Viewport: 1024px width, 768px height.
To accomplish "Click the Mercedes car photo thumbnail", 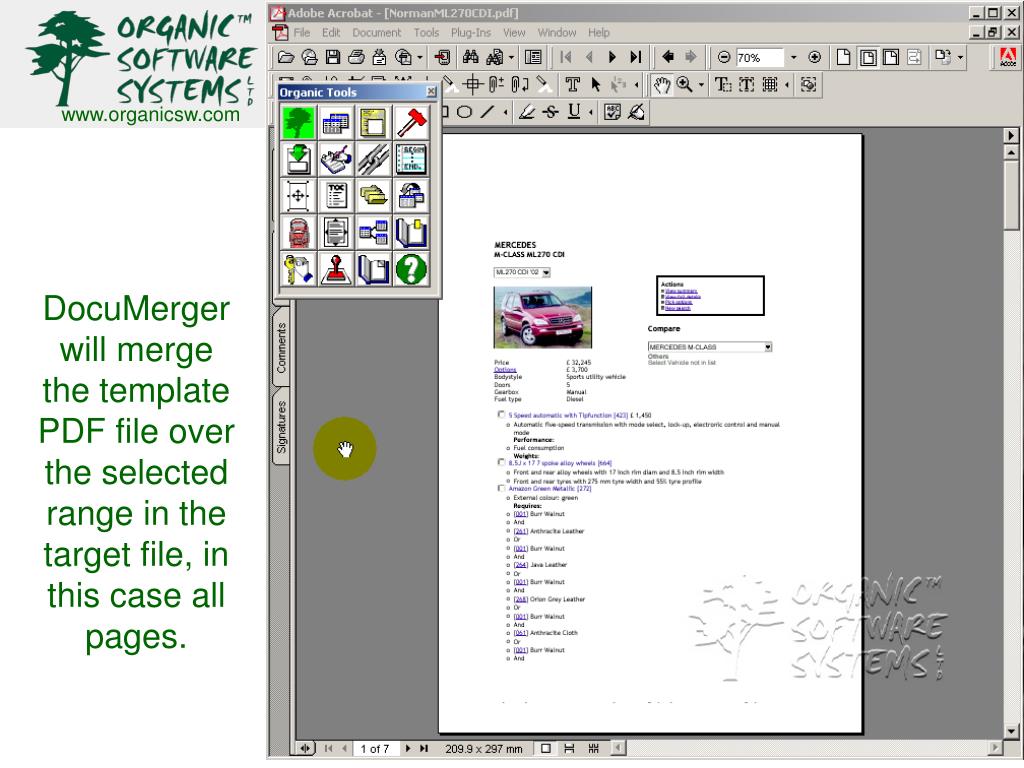I will (543, 317).
